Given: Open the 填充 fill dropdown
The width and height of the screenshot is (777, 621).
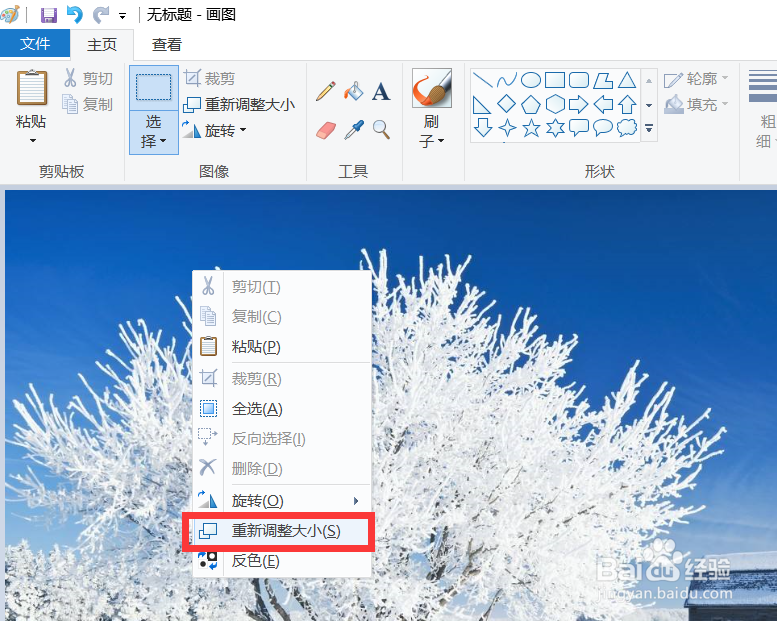Looking at the screenshot, I should click(x=696, y=105).
